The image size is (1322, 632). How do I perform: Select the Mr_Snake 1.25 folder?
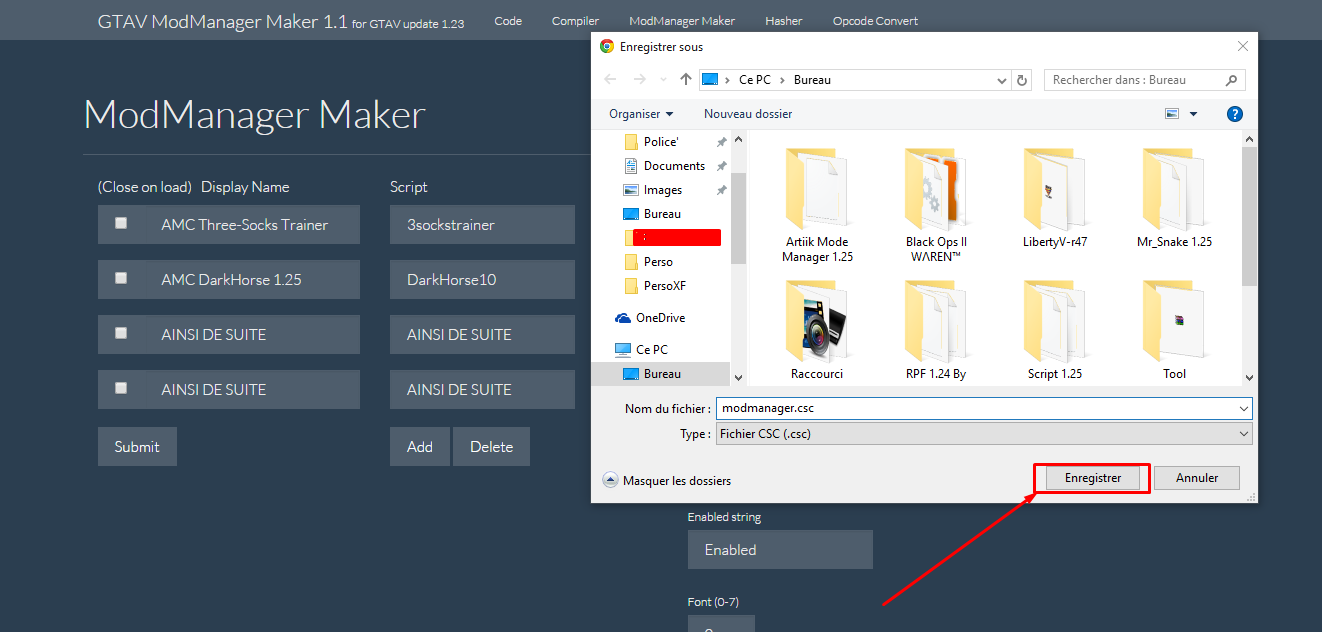(x=1174, y=198)
